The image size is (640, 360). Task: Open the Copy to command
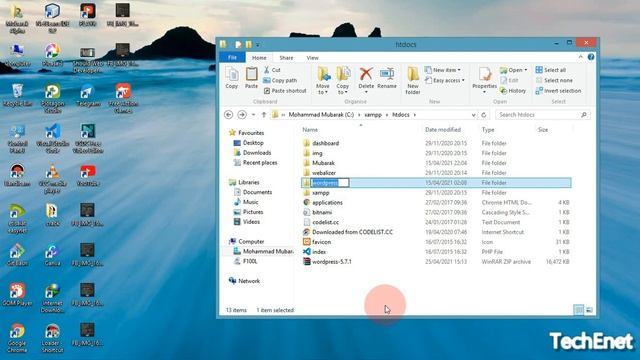point(342,81)
